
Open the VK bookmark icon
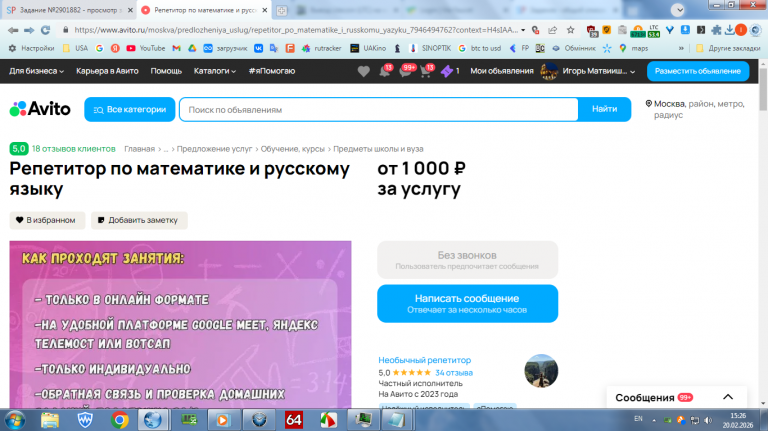coord(258,48)
